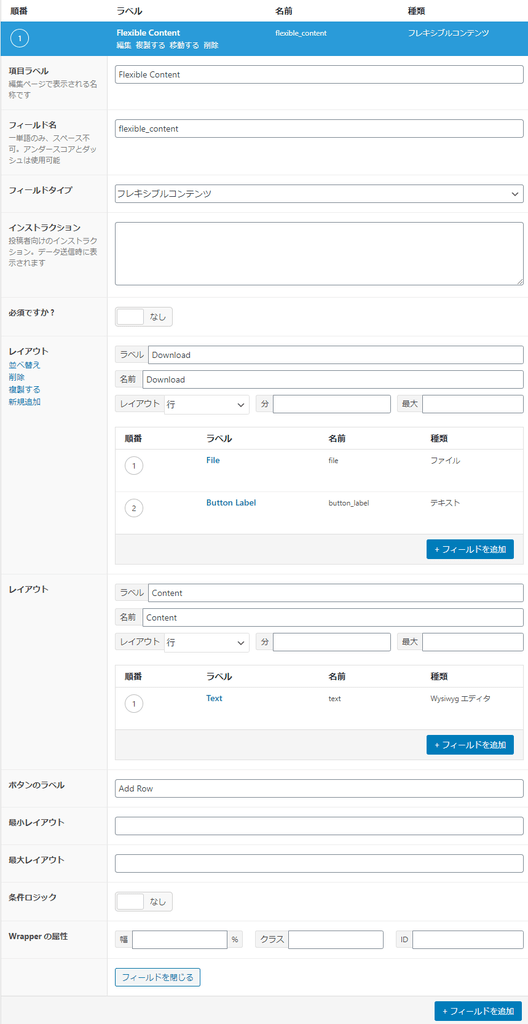Click the file name cell in File row
528x1024 pixels.
pyautogui.click(x=333, y=460)
